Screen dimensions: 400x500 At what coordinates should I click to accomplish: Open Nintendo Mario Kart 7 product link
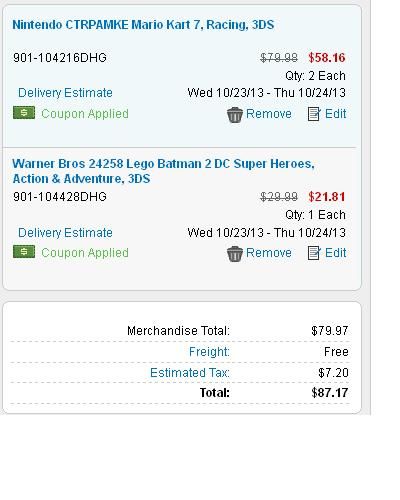pyautogui.click(x=143, y=25)
